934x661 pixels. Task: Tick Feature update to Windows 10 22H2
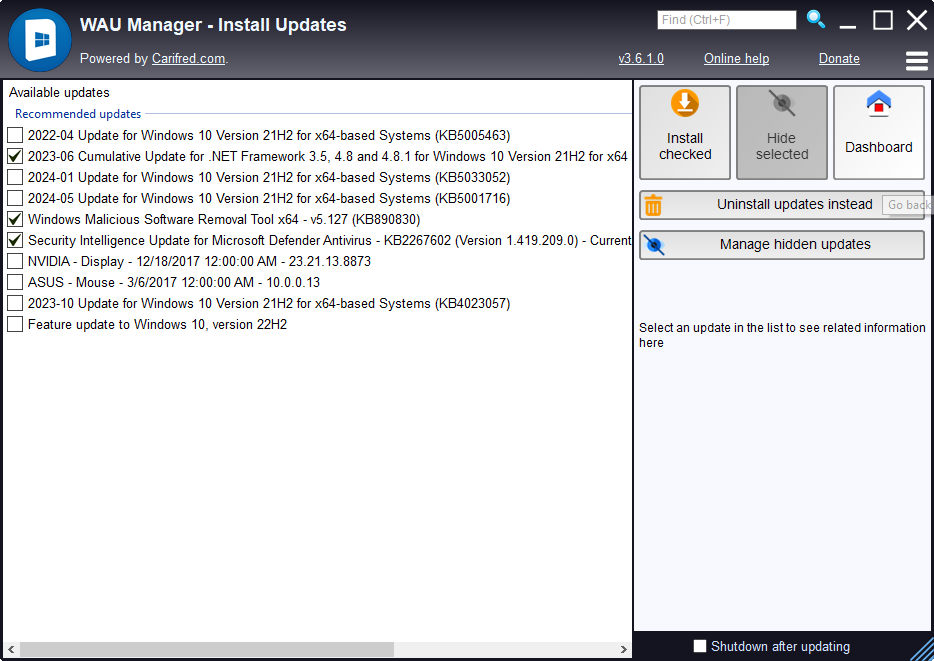pyautogui.click(x=15, y=325)
